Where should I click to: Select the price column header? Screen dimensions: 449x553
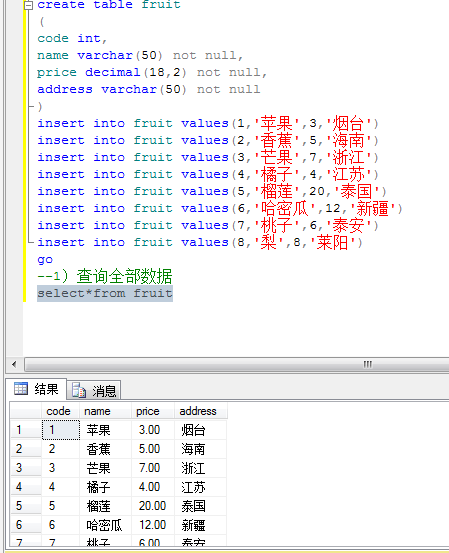click(153, 411)
